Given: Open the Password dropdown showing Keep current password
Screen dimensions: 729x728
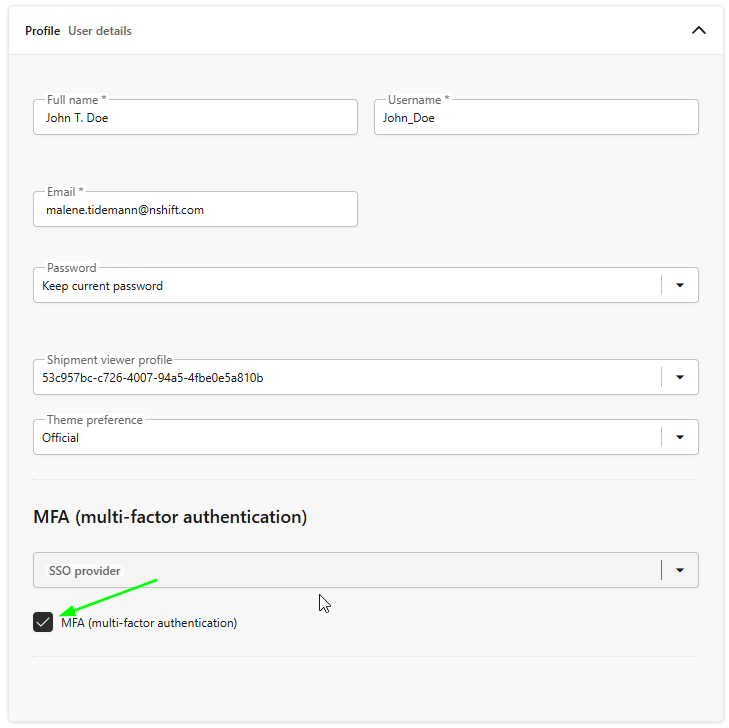Looking at the screenshot, I should click(365, 285).
